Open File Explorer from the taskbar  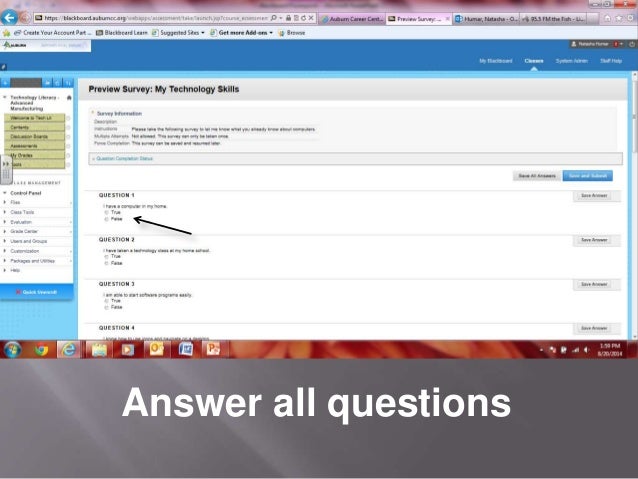pyautogui.click(x=99, y=350)
